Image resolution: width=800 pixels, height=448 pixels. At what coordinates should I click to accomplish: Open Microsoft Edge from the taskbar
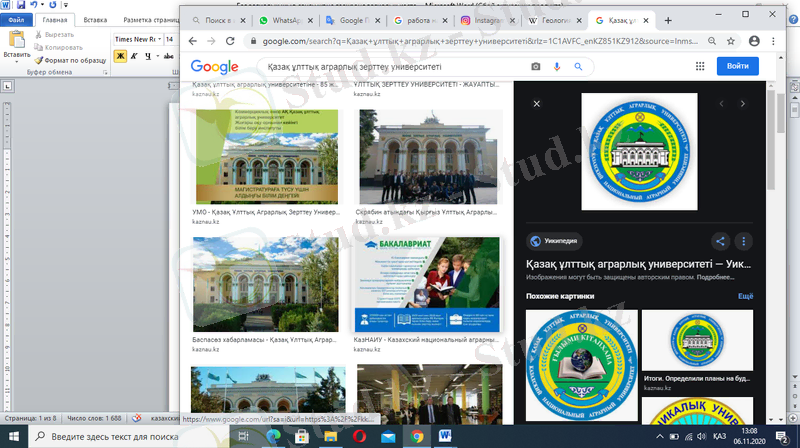273,436
